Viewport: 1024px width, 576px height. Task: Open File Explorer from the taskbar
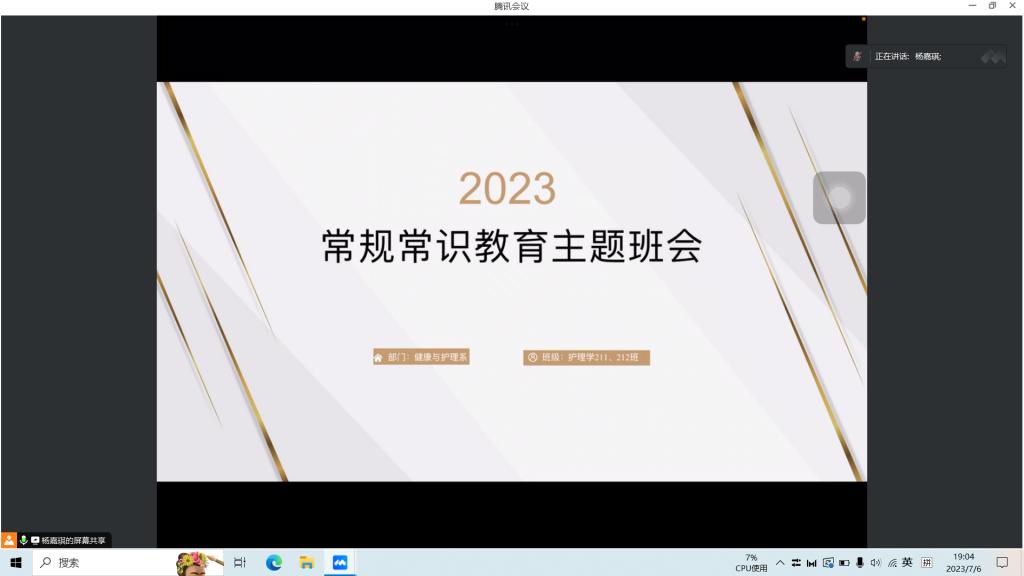point(307,563)
